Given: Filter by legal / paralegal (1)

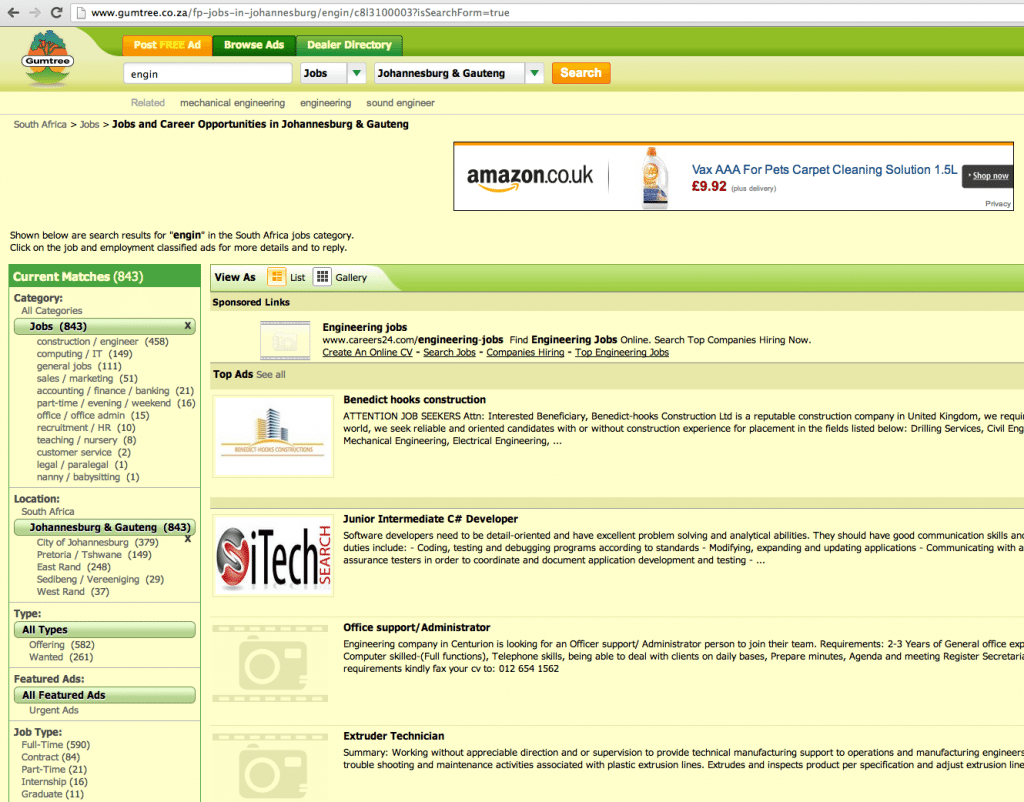Looking at the screenshot, I should 82,465.
